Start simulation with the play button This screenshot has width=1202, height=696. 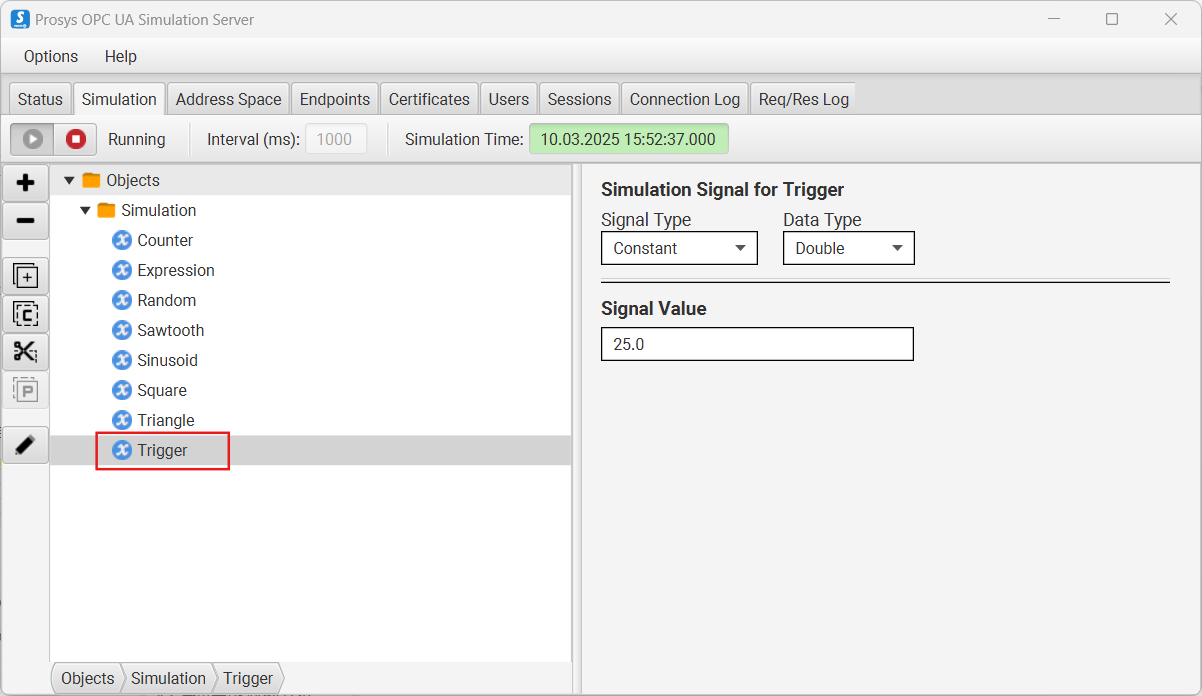pyautogui.click(x=33, y=139)
